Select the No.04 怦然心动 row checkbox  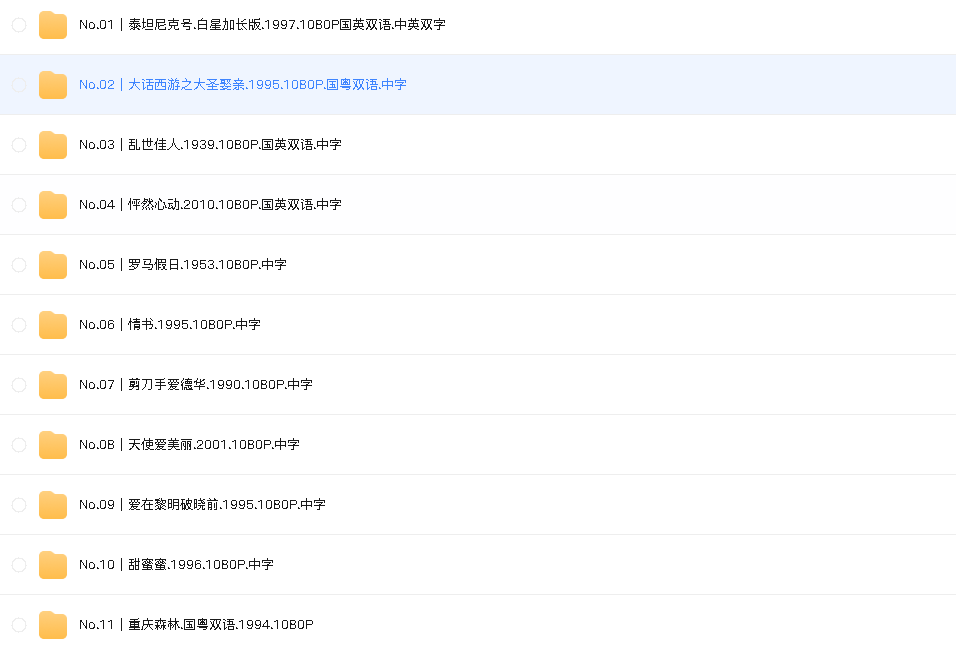tap(19, 205)
